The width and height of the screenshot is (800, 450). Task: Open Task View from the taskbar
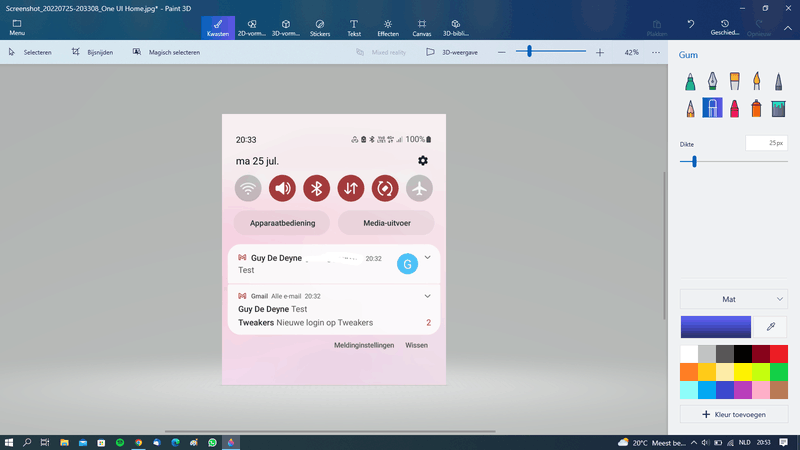45,442
